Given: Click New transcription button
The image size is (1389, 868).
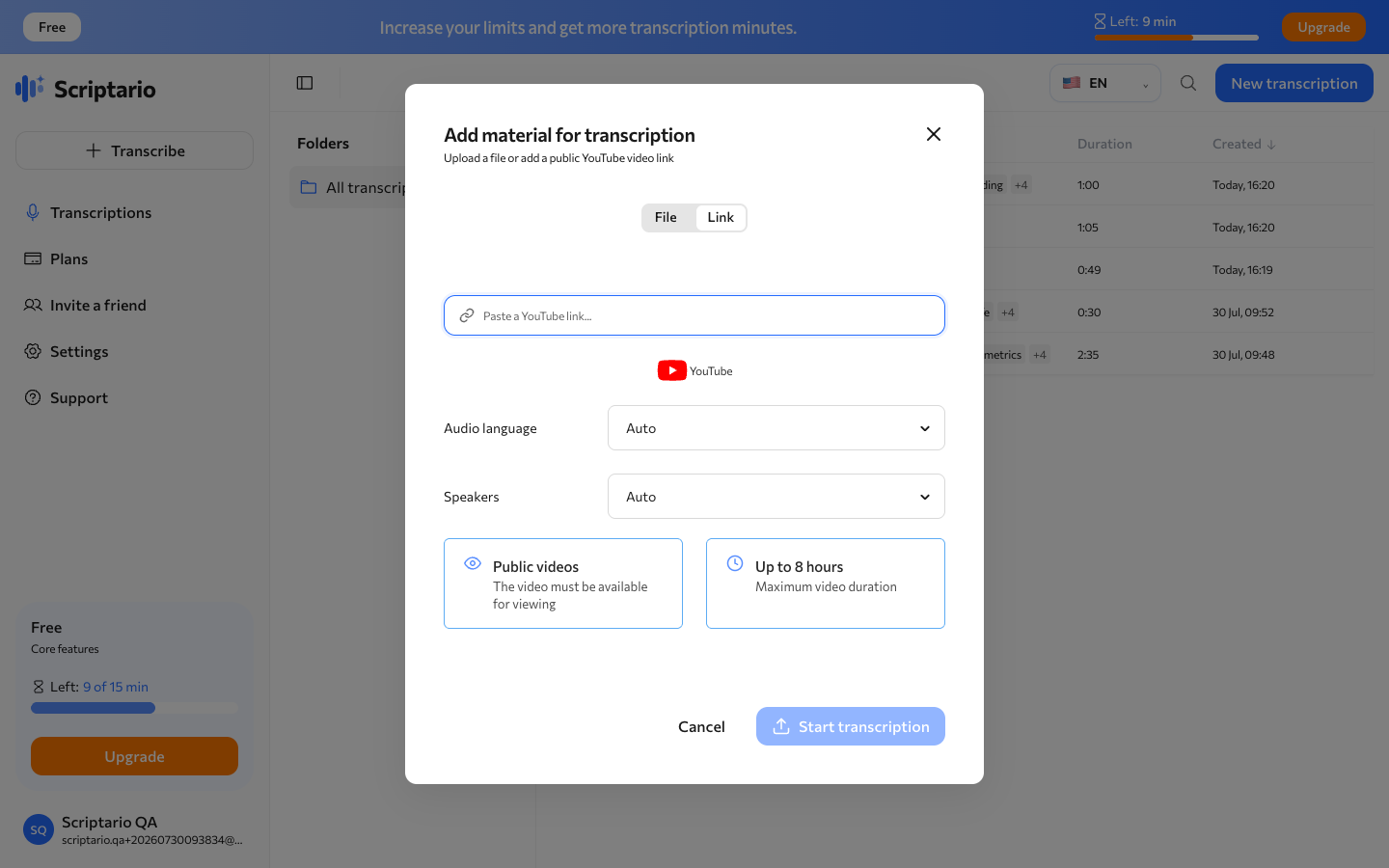Looking at the screenshot, I should (1294, 83).
